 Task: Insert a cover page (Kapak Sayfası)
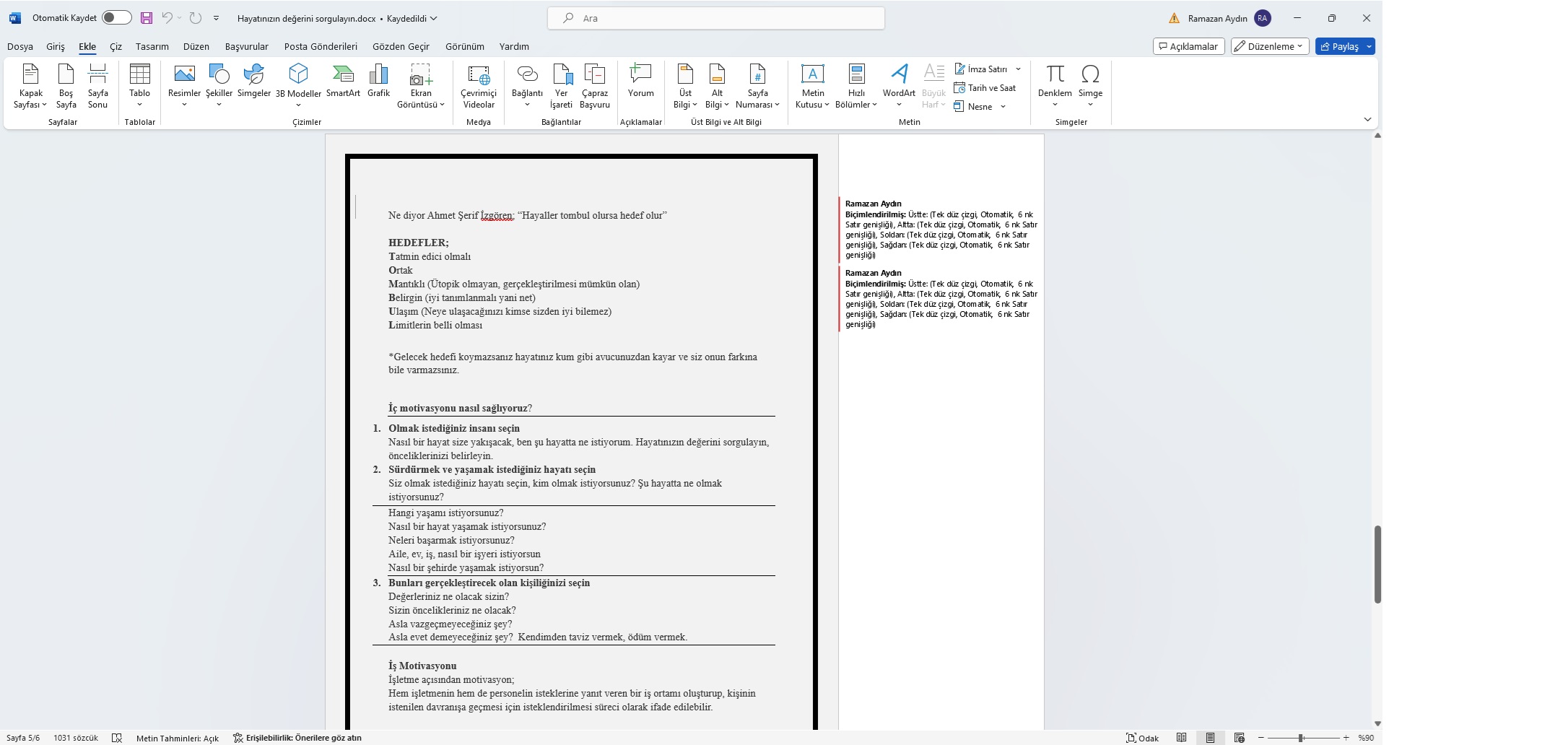coord(30,86)
